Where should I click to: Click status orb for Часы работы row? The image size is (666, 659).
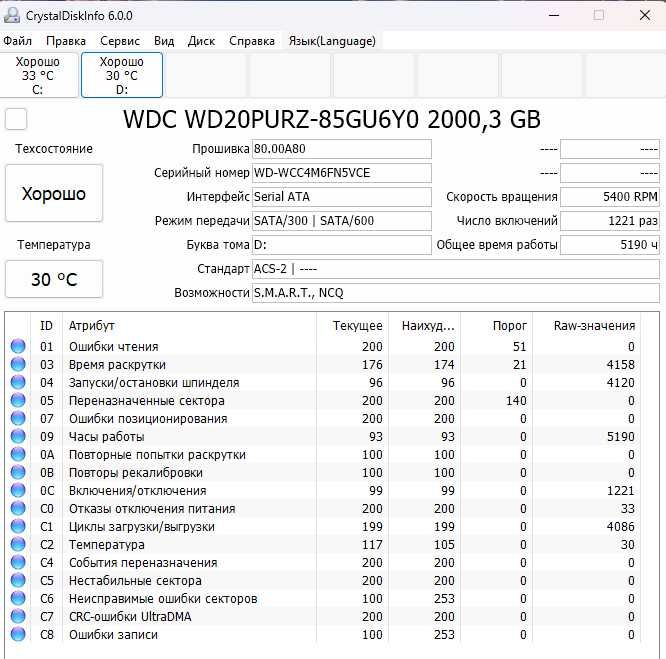[18, 437]
